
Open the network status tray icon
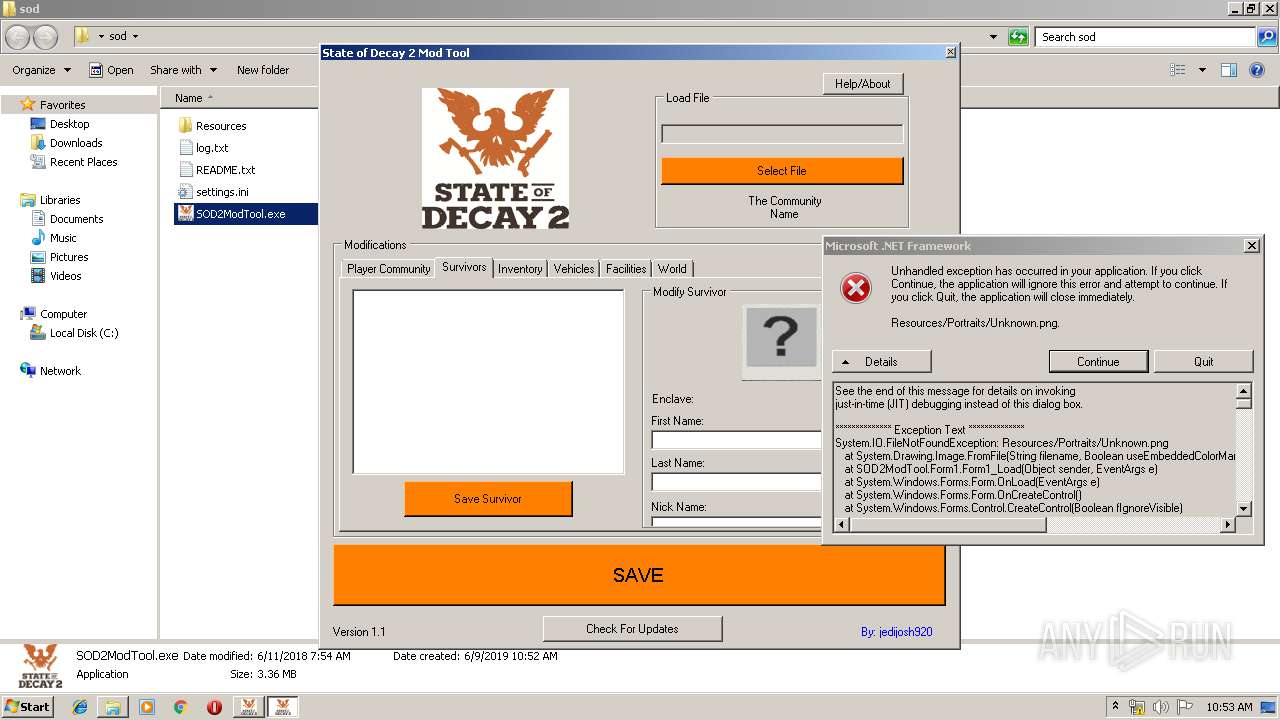coord(1138,707)
